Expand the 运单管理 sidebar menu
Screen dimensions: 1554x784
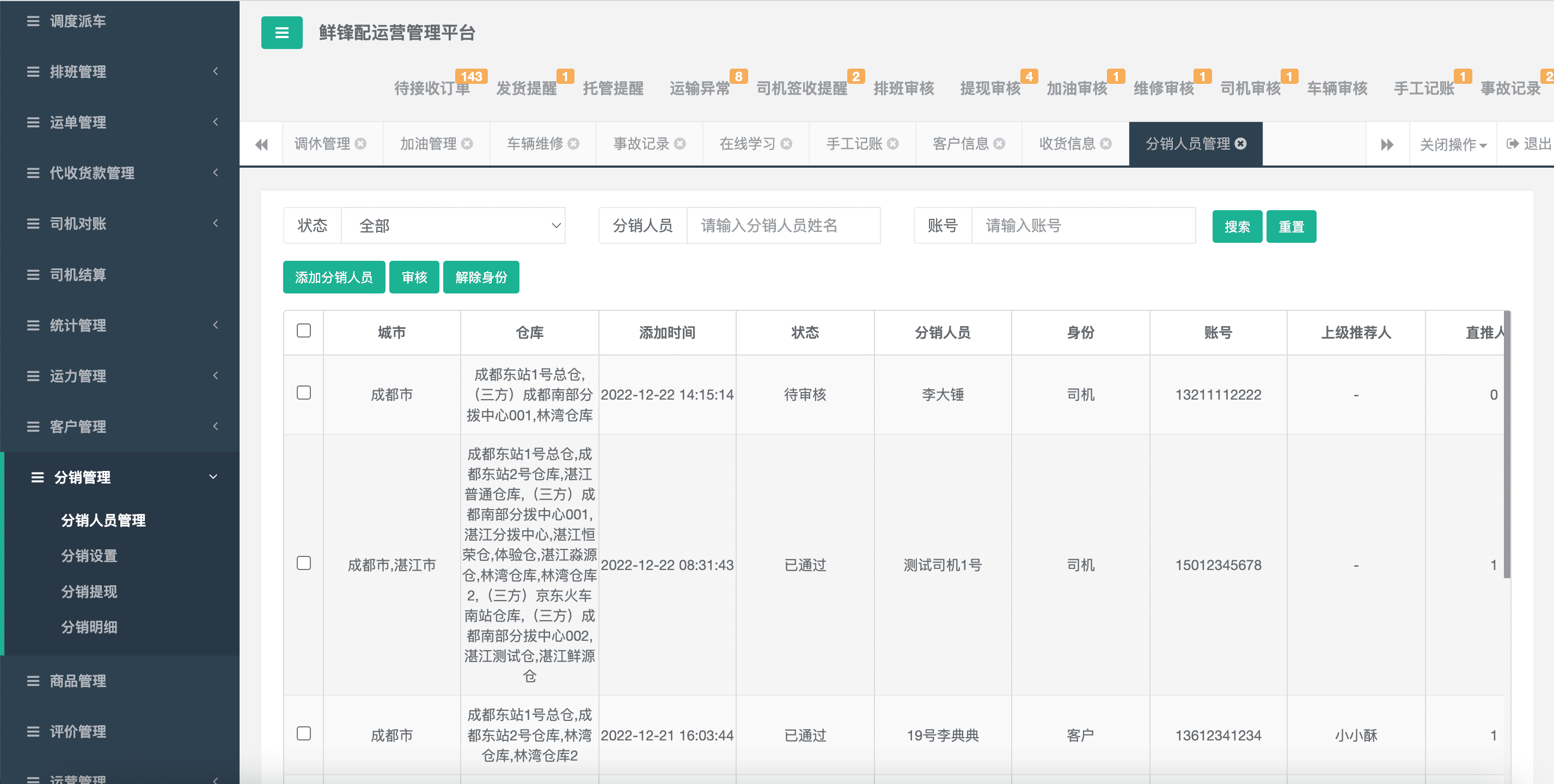click(216, 122)
